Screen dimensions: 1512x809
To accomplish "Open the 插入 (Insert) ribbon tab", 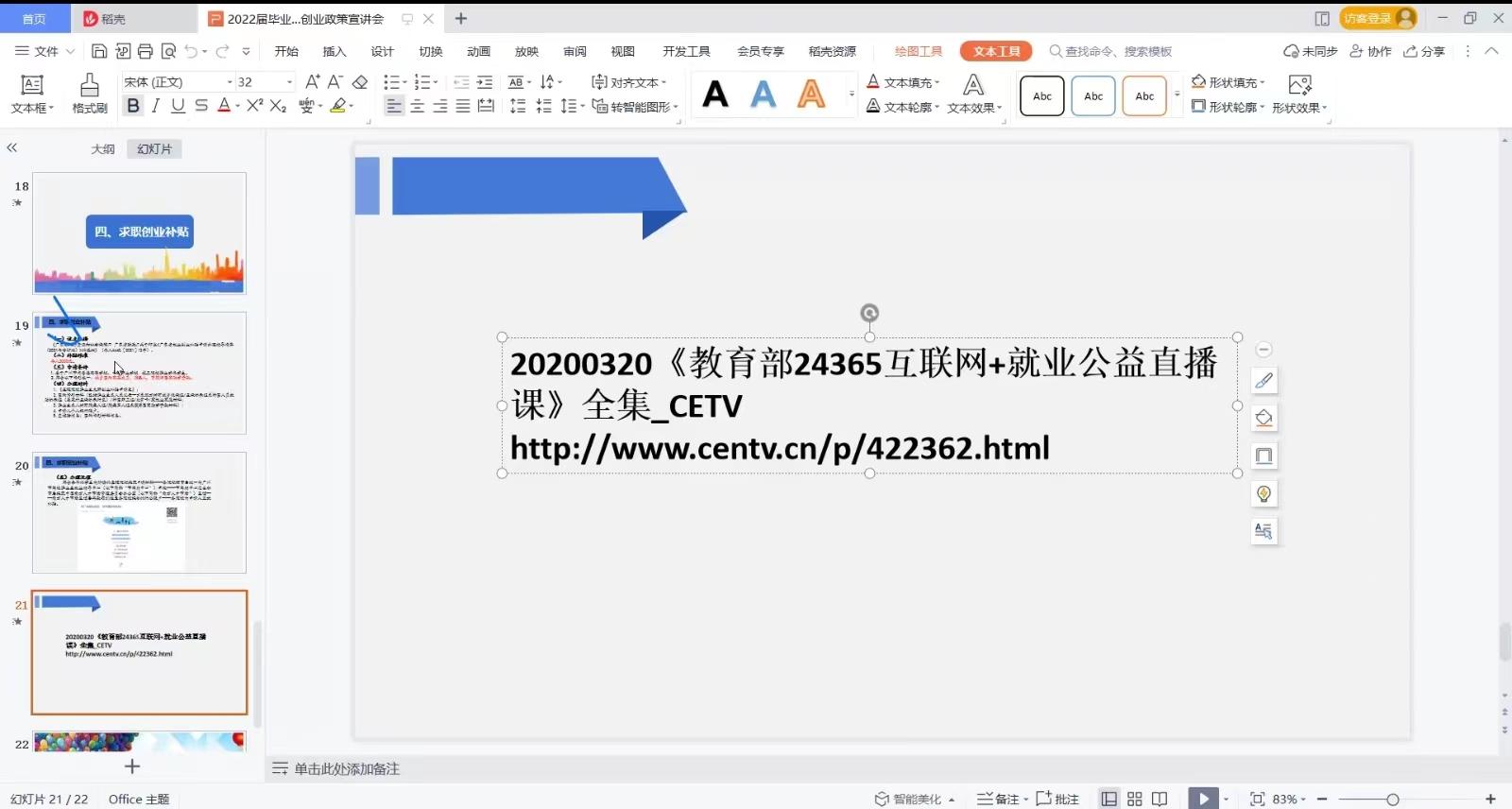I will 335,51.
